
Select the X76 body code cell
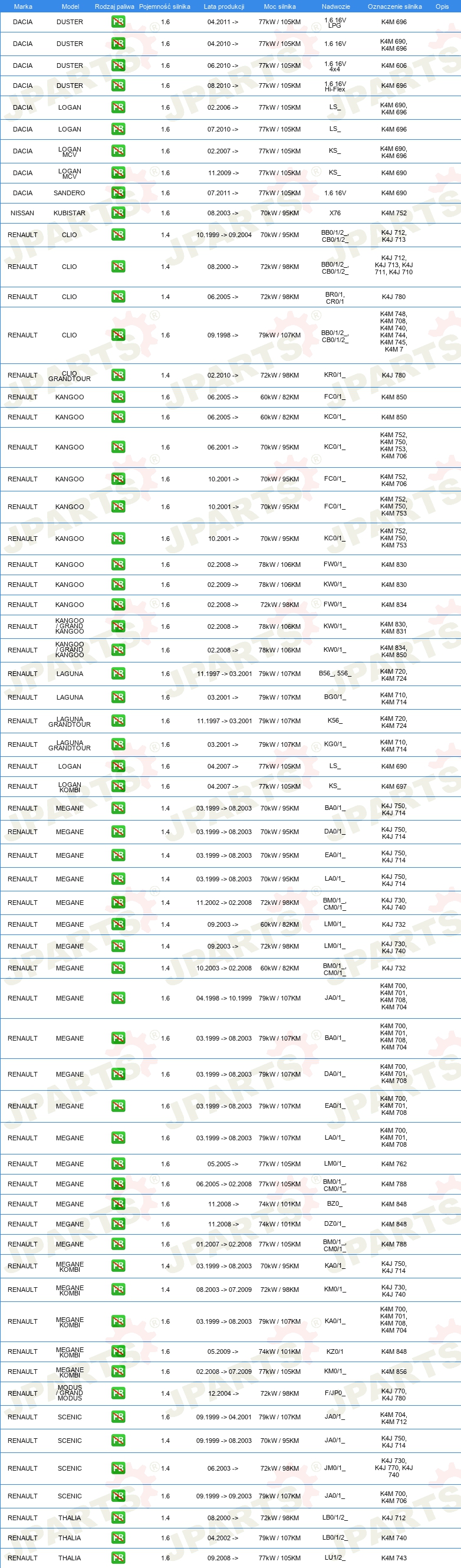pyautogui.click(x=335, y=214)
